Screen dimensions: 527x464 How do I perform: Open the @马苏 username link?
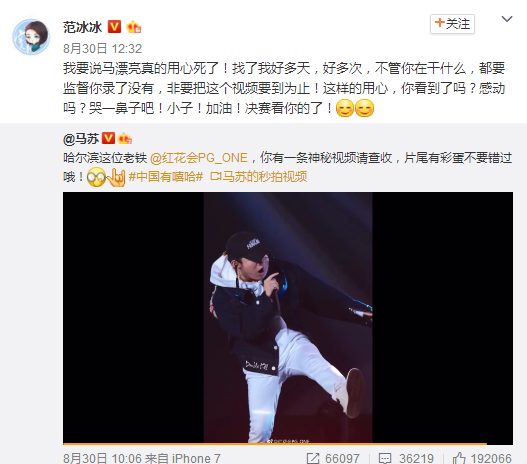pos(81,139)
